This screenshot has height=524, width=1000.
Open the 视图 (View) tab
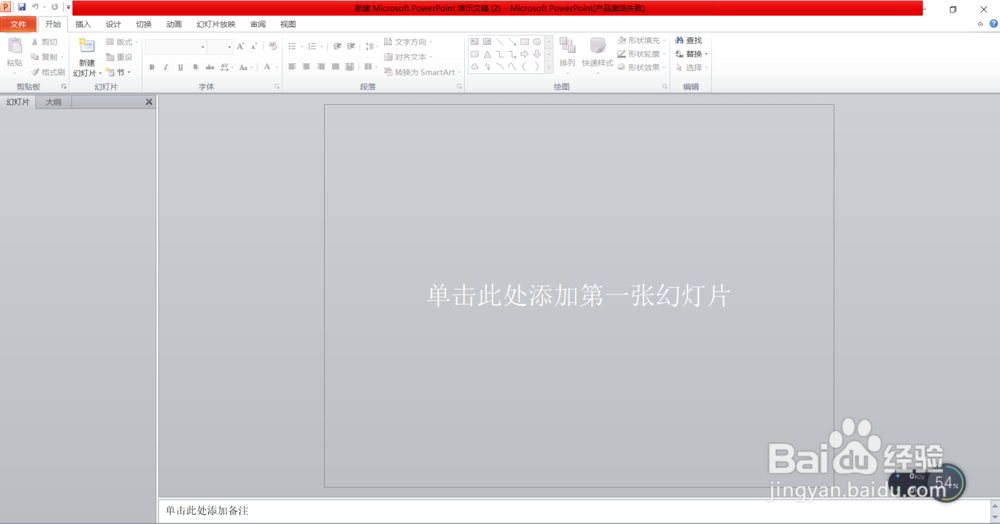[288, 24]
